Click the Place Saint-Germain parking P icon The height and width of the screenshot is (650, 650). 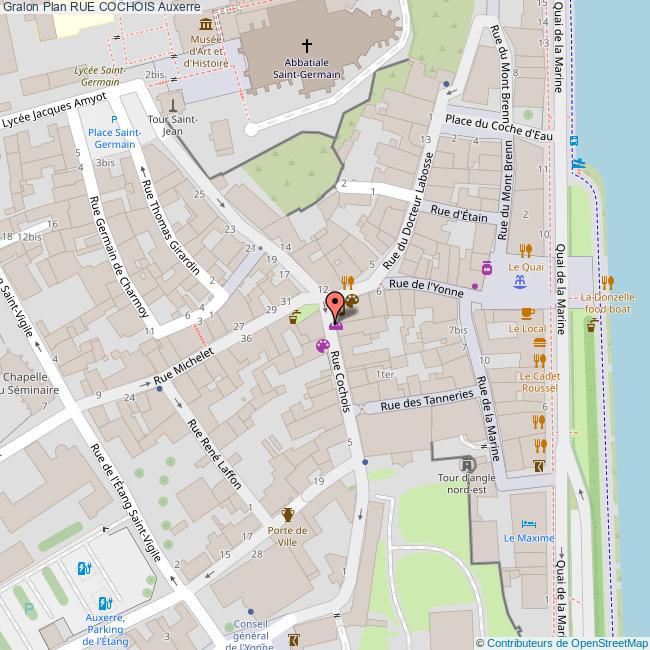[x=115, y=120]
